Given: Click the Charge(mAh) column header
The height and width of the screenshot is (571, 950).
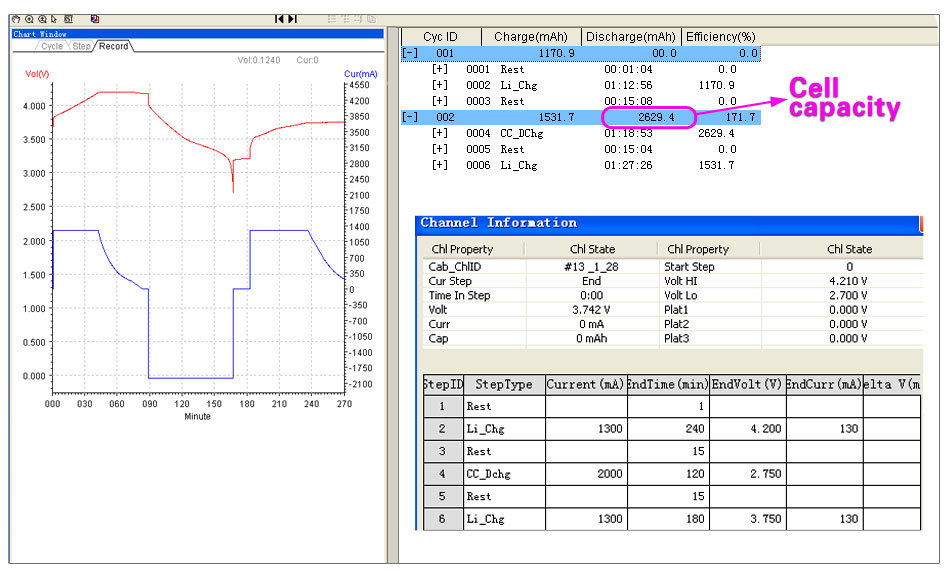Looking at the screenshot, I should (531, 37).
